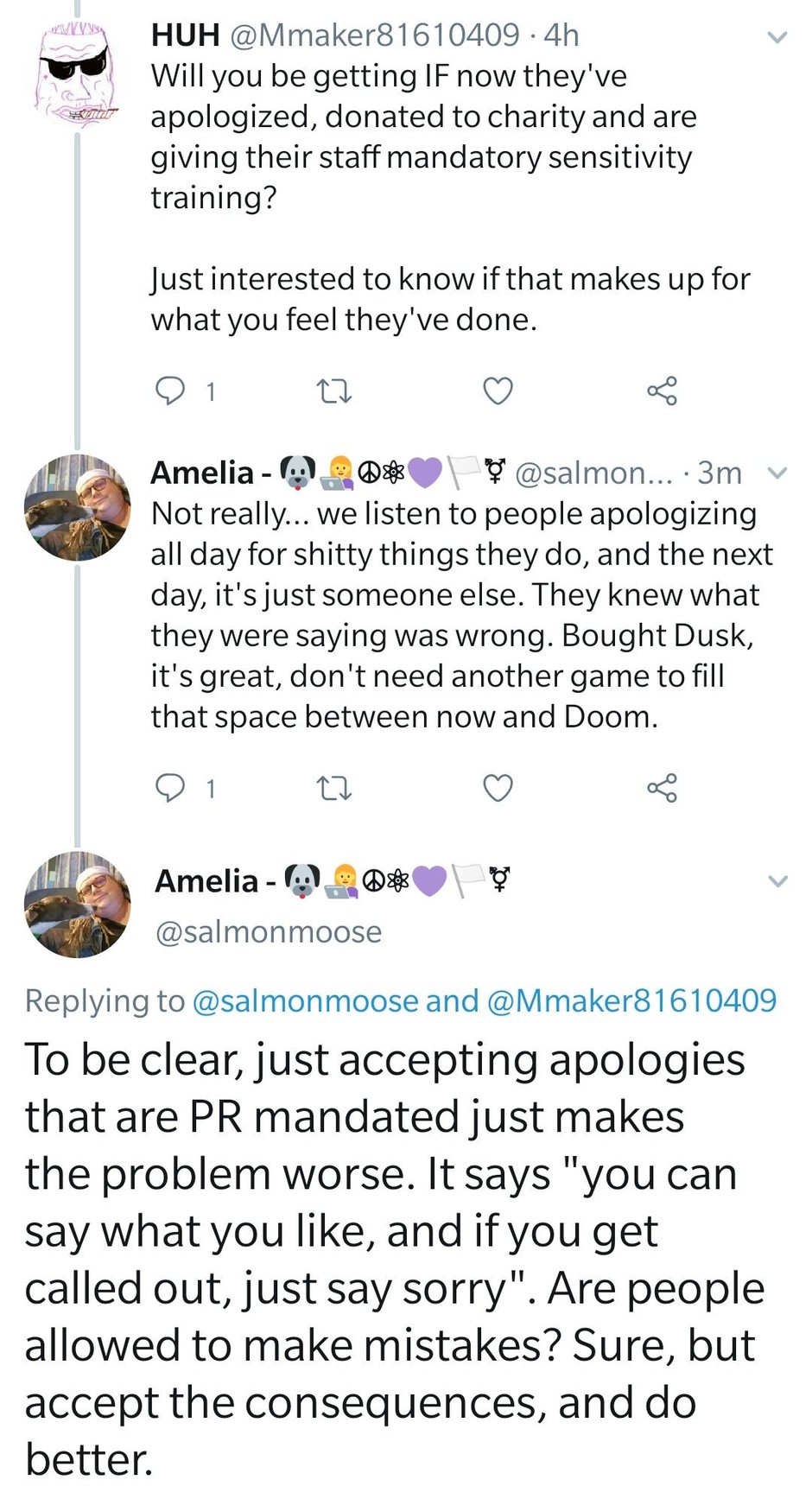The height and width of the screenshot is (1505, 812).
Task: Share Amelia's 'Not really' tweet
Action: click(x=663, y=788)
